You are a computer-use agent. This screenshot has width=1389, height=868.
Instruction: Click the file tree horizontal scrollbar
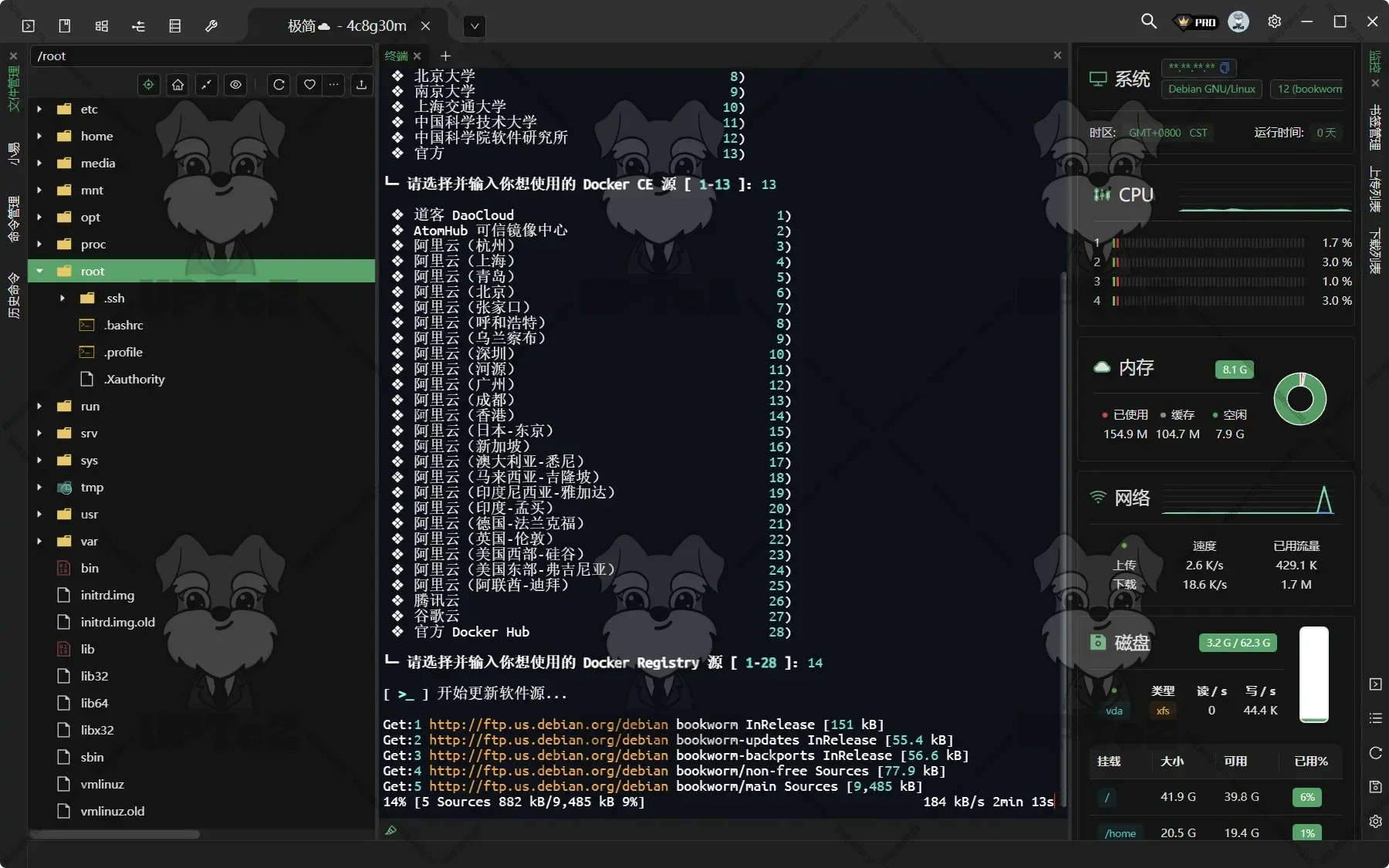(x=114, y=834)
